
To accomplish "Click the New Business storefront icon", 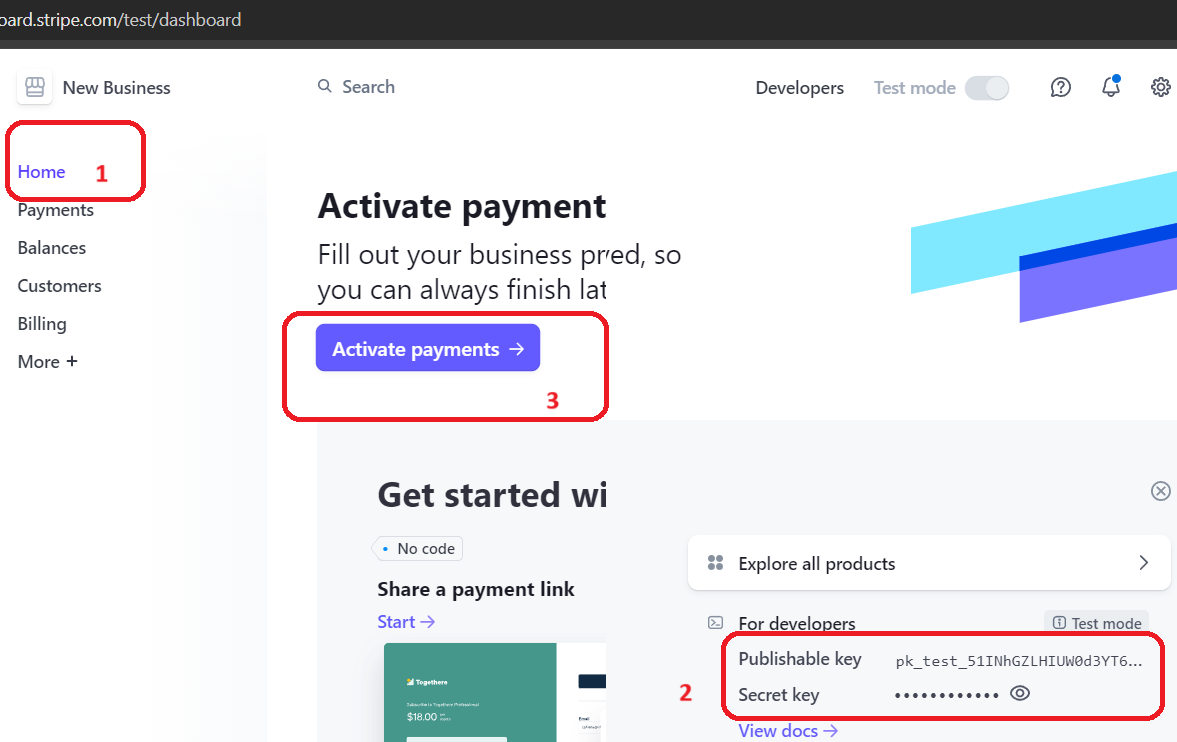I will [34, 87].
